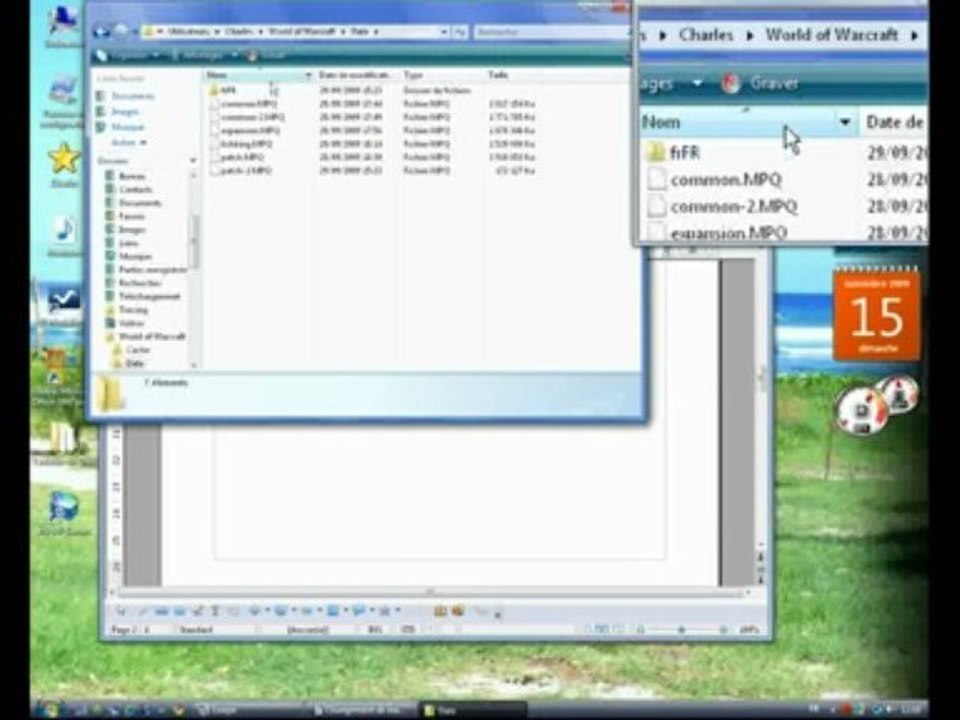The height and width of the screenshot is (720, 960).
Task: Click Explorer's Forward arrow button
Action: coord(121,31)
